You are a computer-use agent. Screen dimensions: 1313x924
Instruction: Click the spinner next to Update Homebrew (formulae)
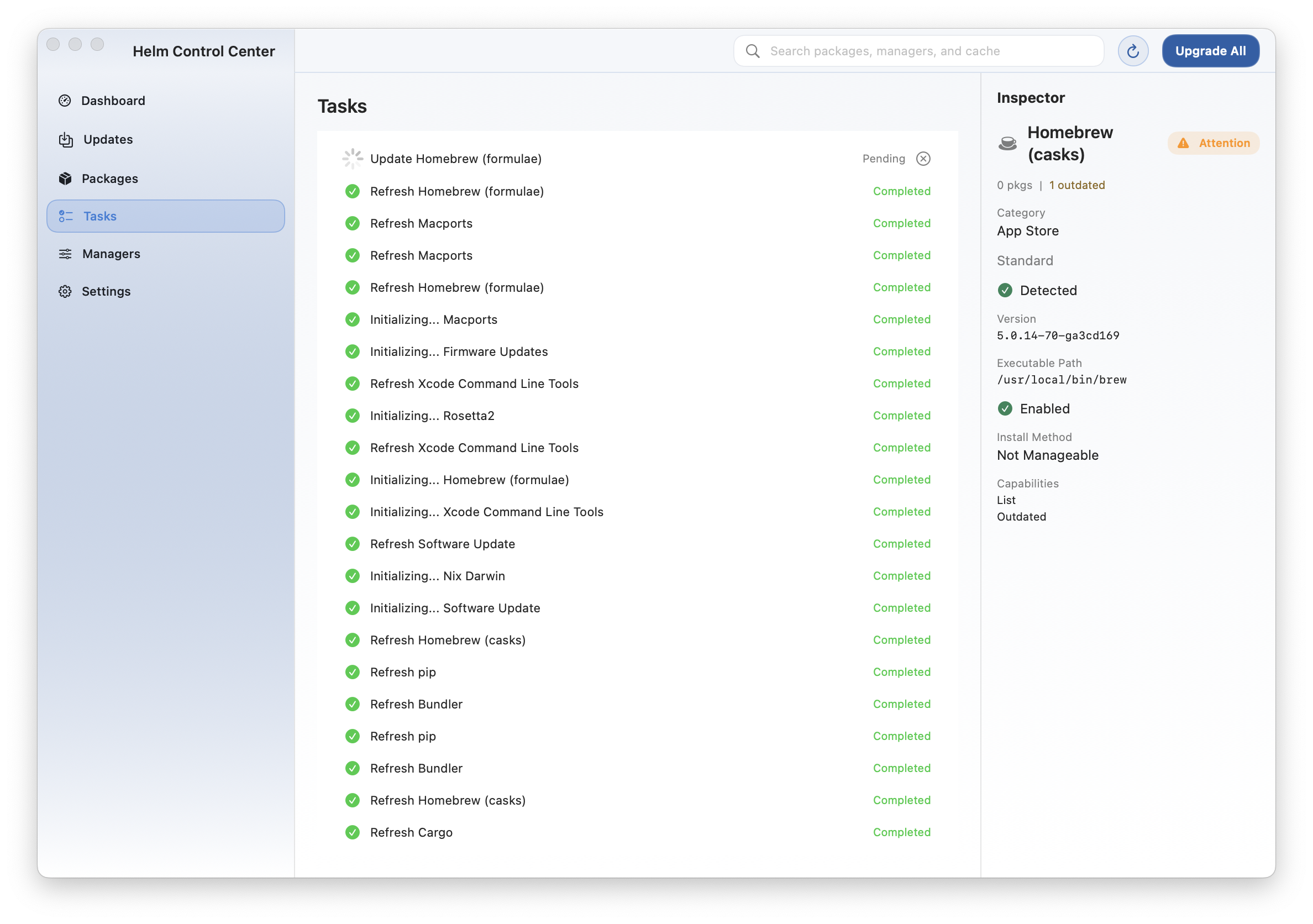(x=352, y=159)
